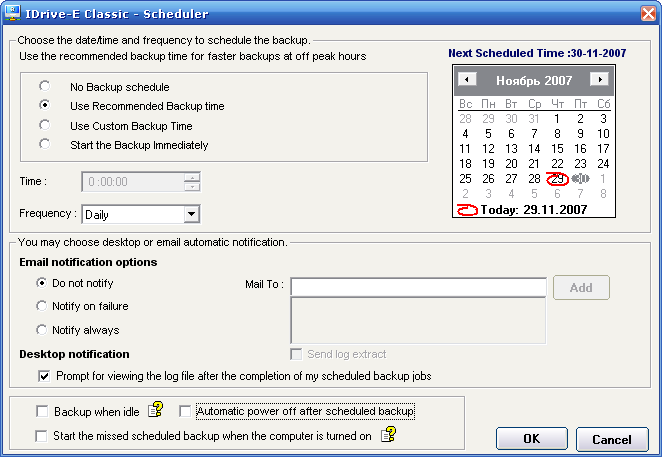Viewport: 662px width, 457px height.
Task: Click Today: 29.11.2007 in calendar
Action: [x=534, y=209]
